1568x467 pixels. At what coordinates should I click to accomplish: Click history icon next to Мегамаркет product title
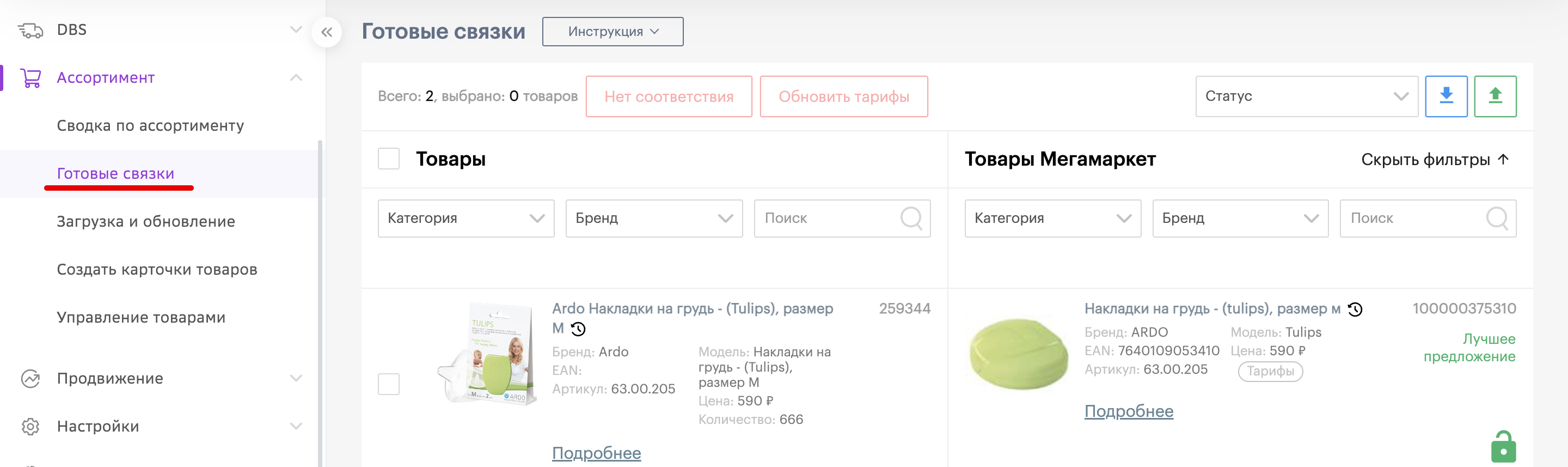pyautogui.click(x=1355, y=310)
